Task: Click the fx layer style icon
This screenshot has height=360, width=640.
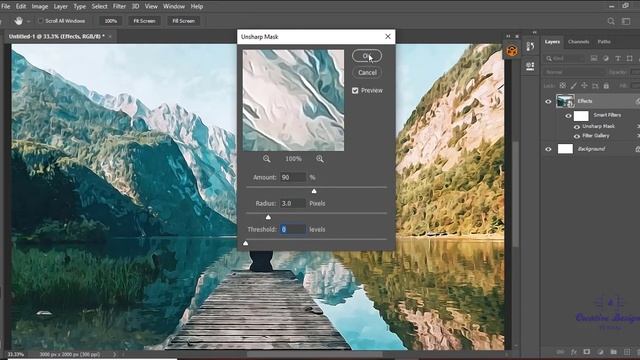Action: click(x=573, y=351)
